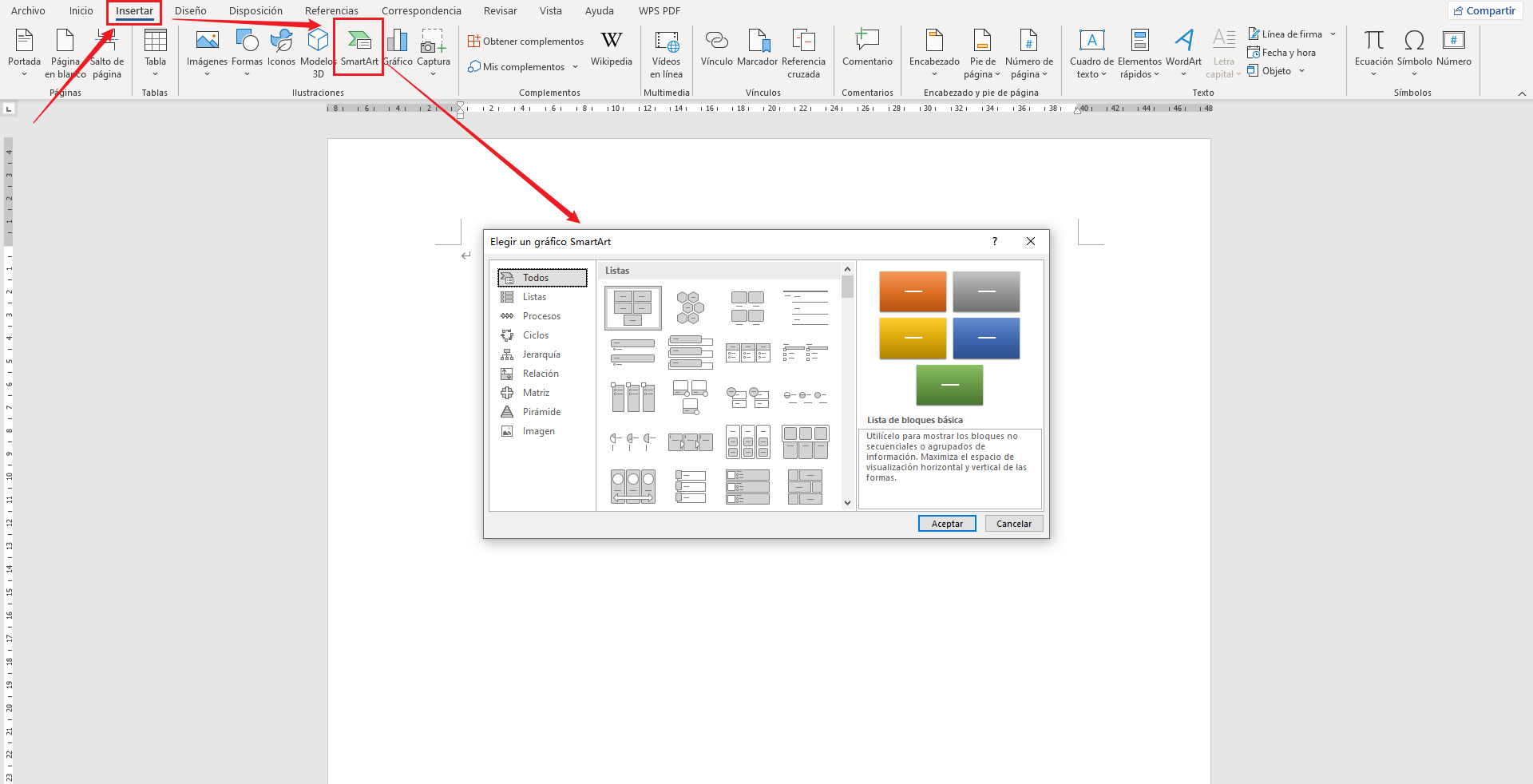Screen dimensions: 1533x784
Task: Close the Elegir un gráfico SmartArt dialog
Action: (x=1031, y=241)
